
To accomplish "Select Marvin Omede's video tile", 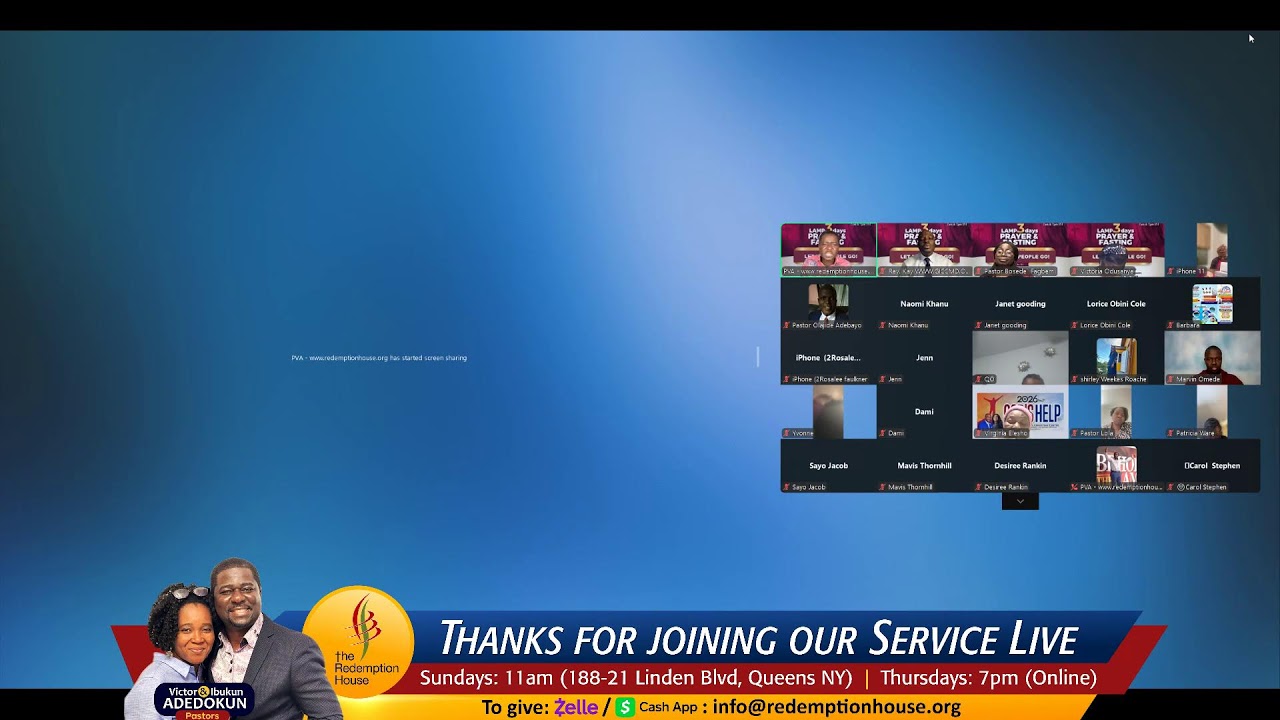I will coord(1212,358).
